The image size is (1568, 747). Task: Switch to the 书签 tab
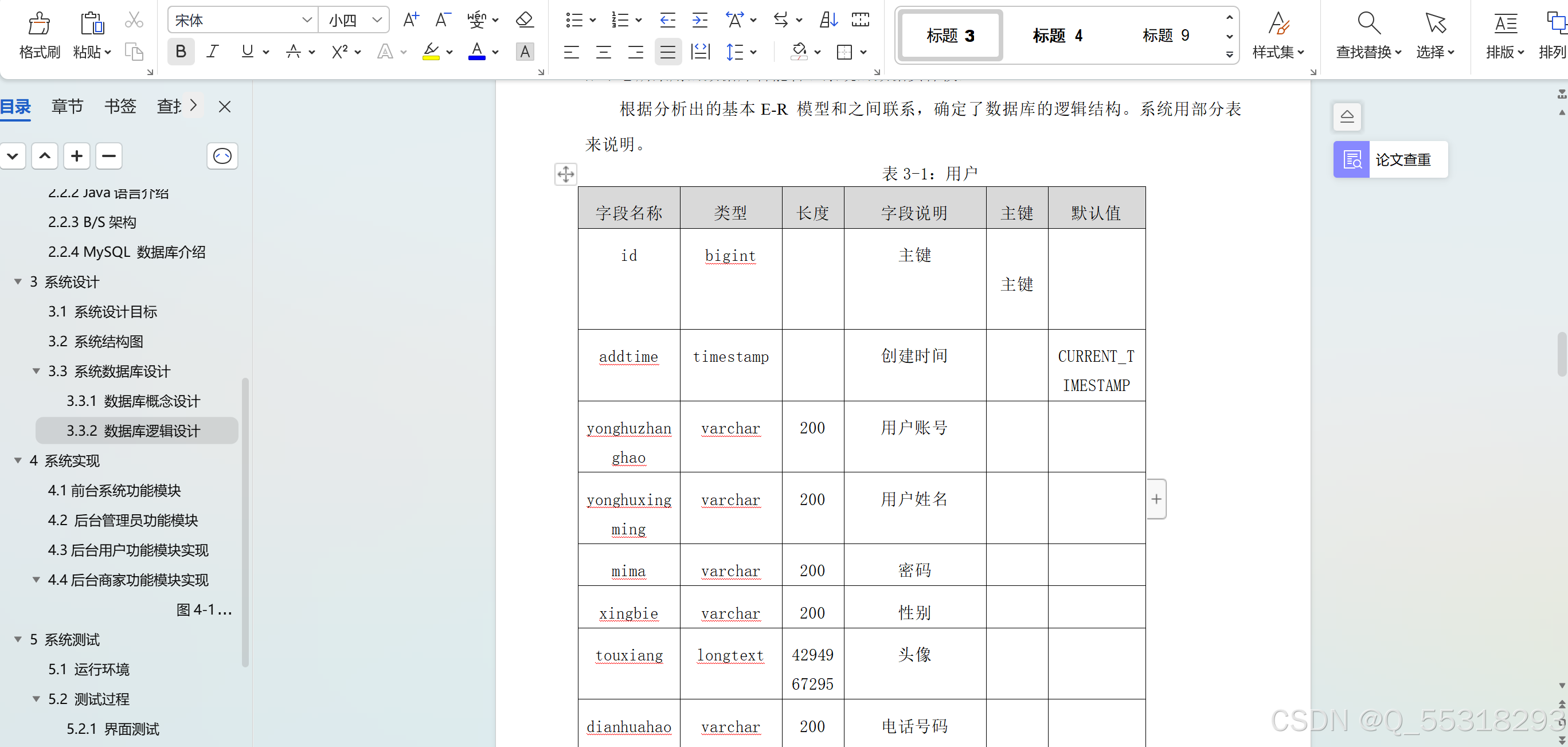pos(120,107)
